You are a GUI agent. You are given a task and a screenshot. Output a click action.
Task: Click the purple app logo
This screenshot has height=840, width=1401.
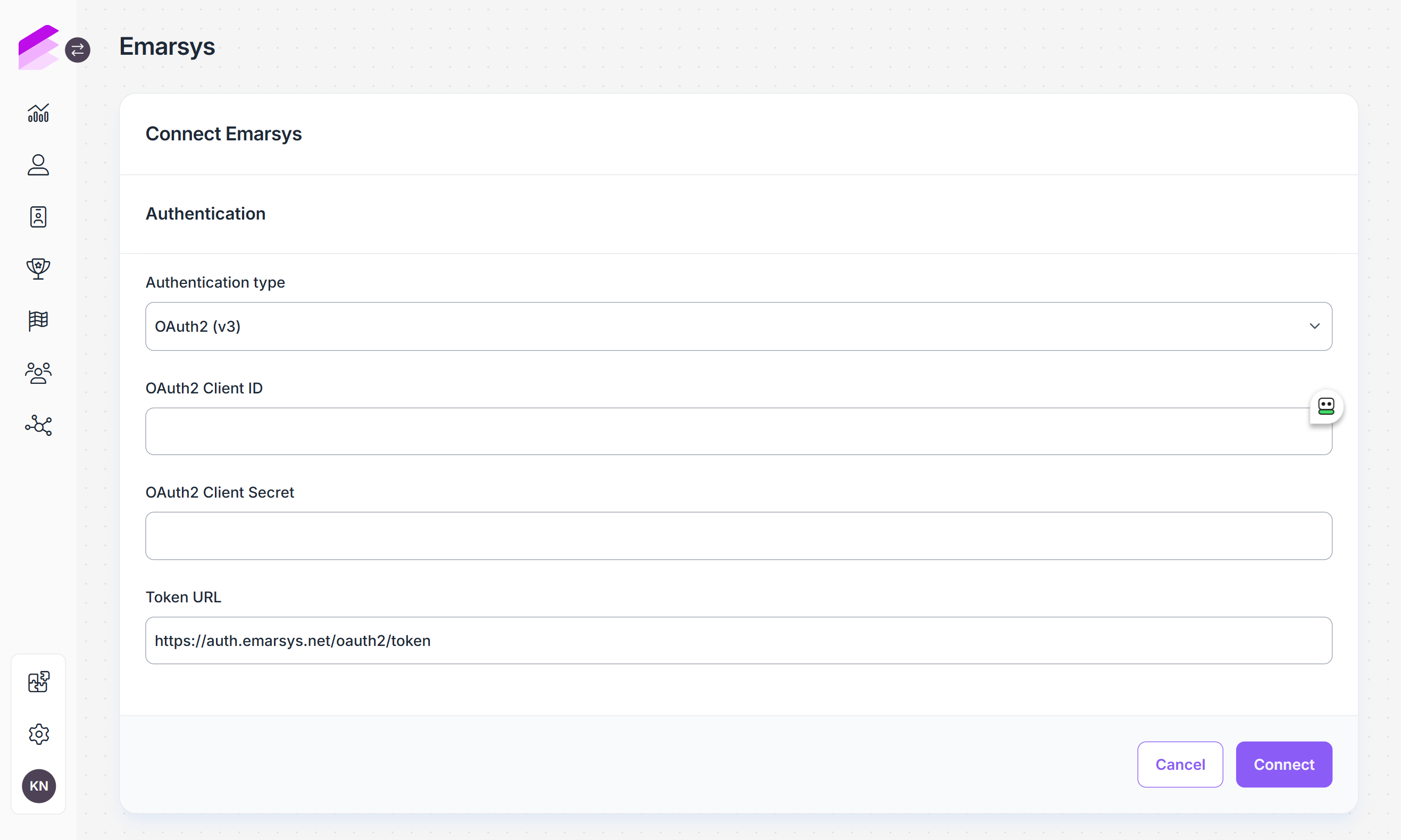tap(38, 47)
